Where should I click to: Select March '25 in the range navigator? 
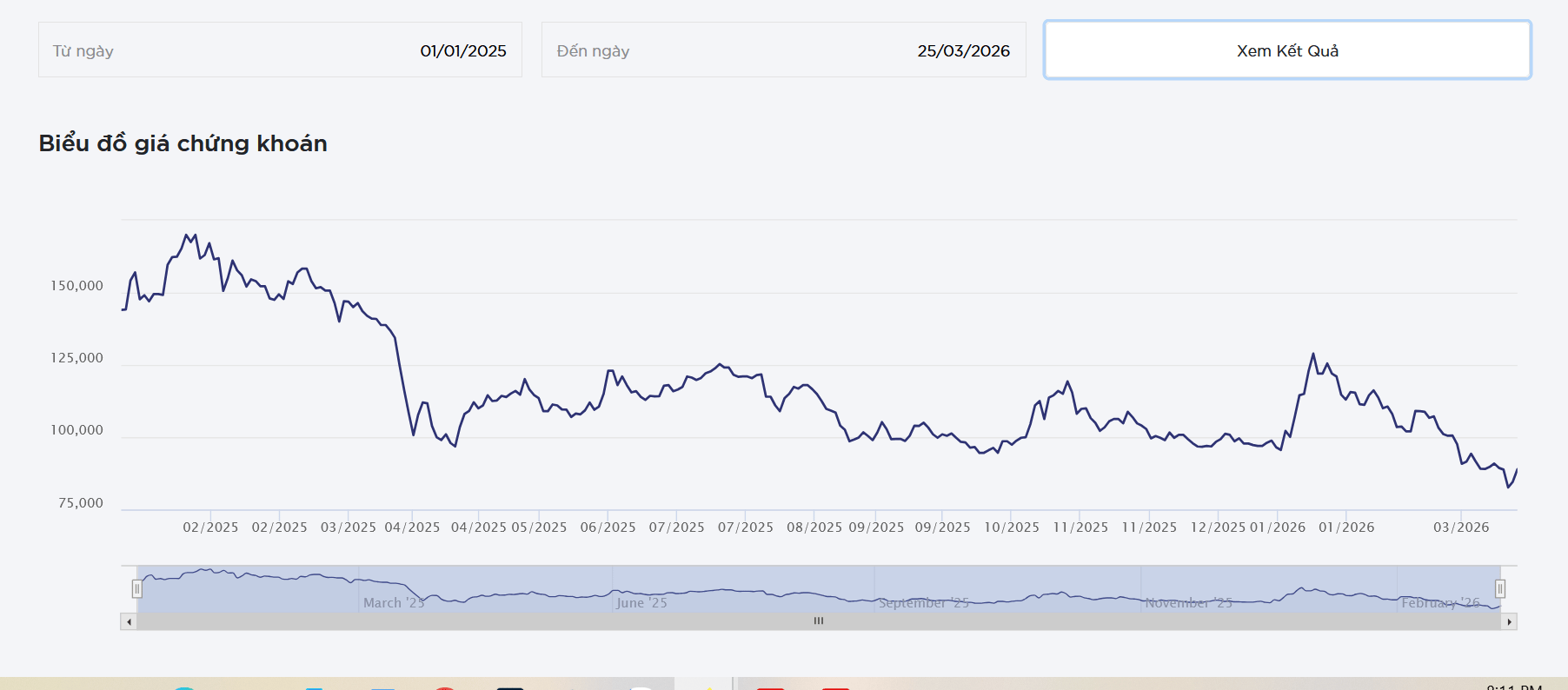click(394, 602)
